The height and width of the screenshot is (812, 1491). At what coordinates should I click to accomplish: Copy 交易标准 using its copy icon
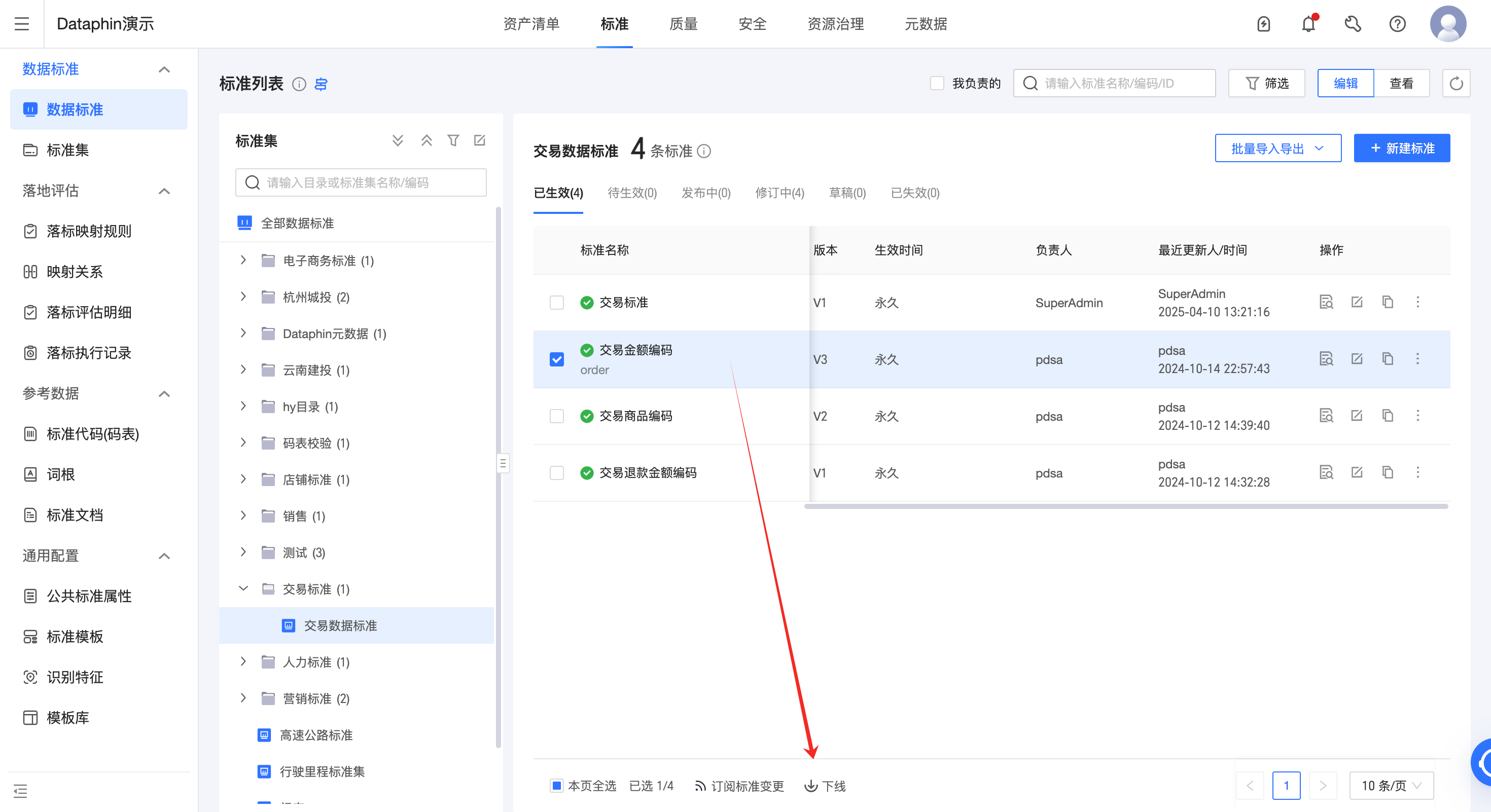[x=1388, y=302]
